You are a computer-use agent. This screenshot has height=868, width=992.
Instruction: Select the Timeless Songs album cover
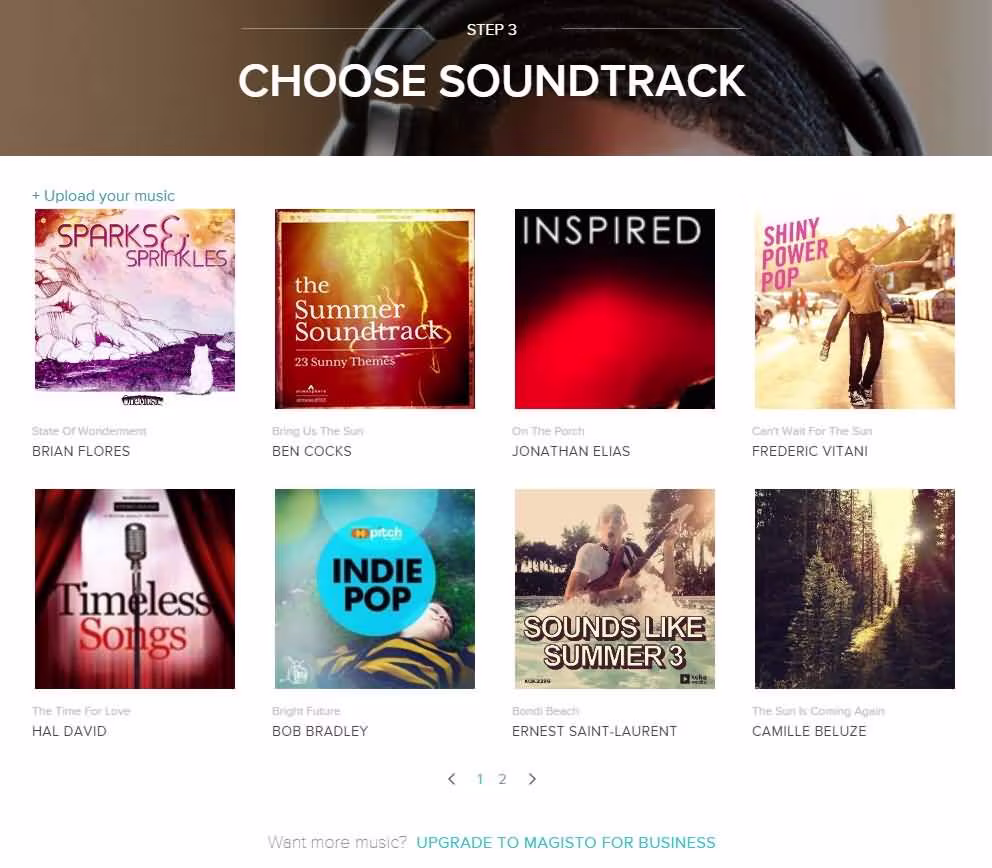(135, 588)
